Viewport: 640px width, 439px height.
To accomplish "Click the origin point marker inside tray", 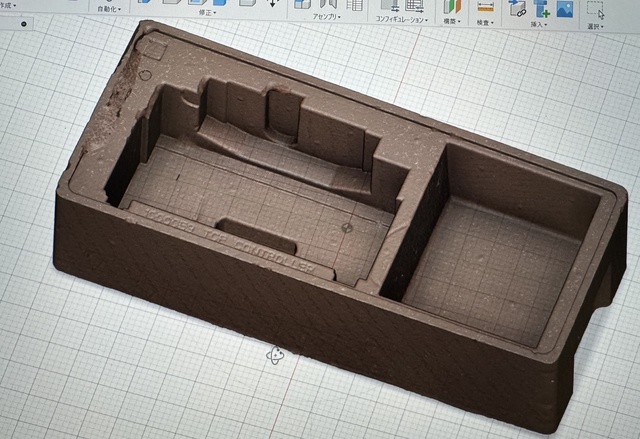I will 347,228.
